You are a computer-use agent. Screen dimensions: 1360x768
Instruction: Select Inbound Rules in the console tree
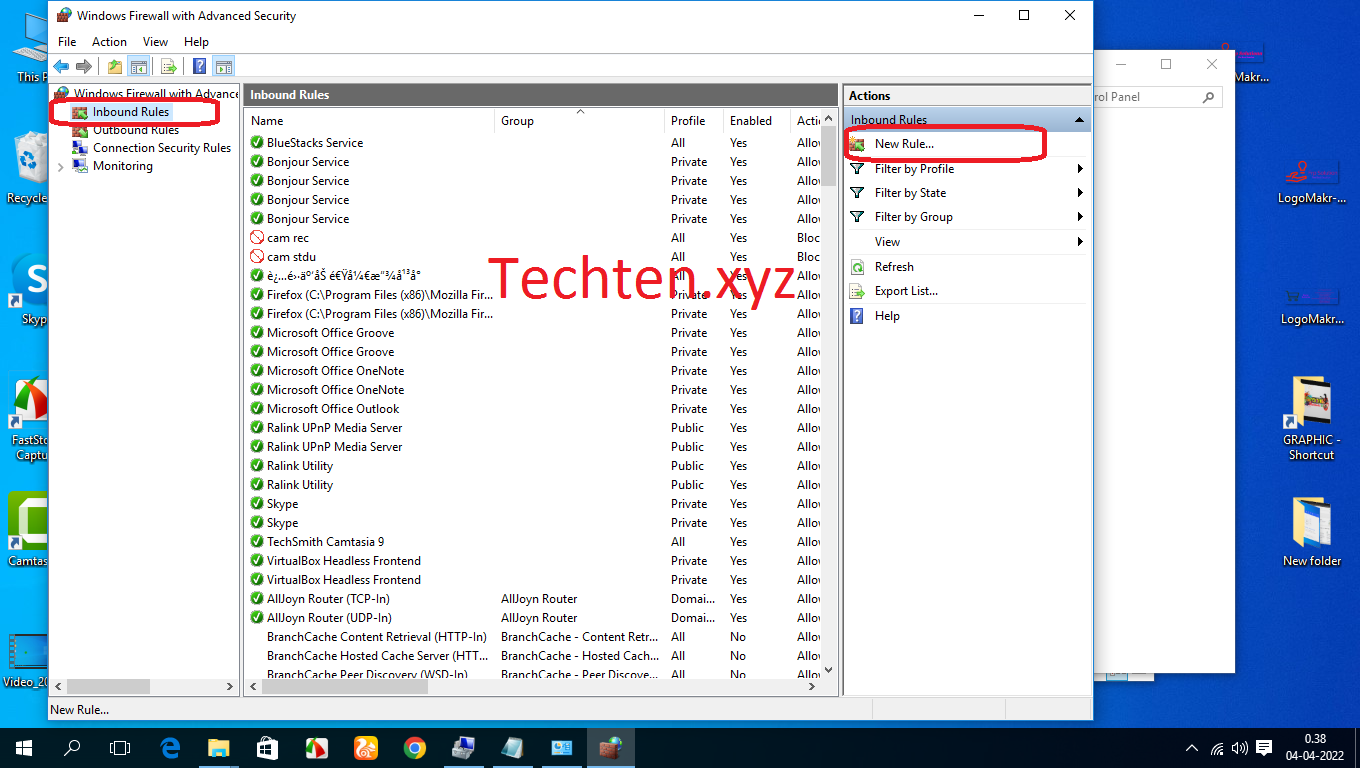[x=131, y=112]
